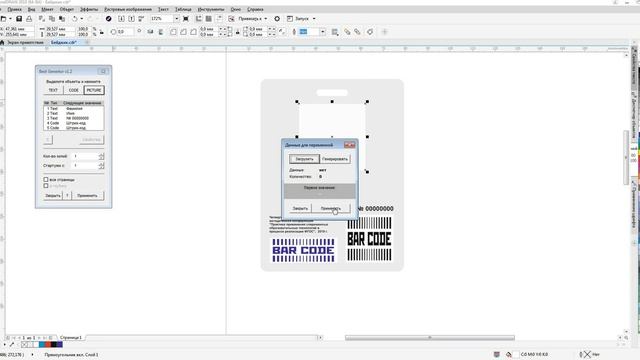Screen dimensions: 640x360
Task: Click the Apply button in data dialog
Action: click(x=331, y=208)
